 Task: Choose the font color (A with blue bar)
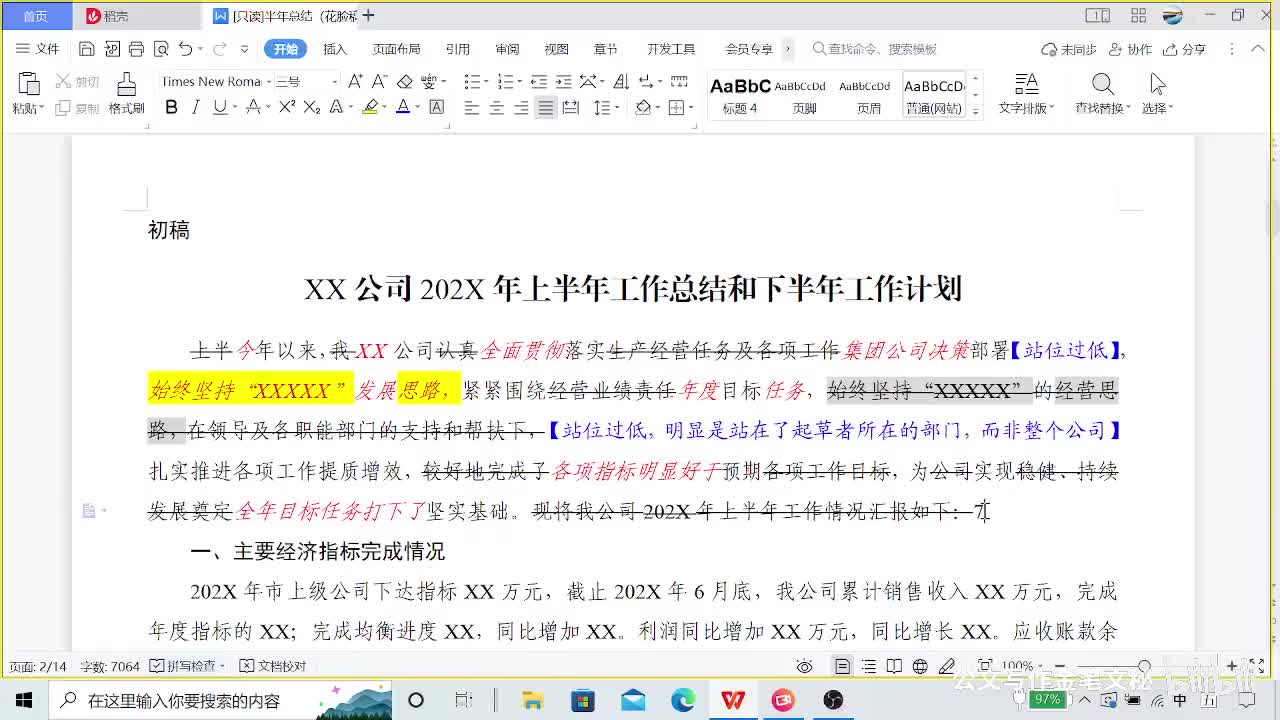pos(402,107)
